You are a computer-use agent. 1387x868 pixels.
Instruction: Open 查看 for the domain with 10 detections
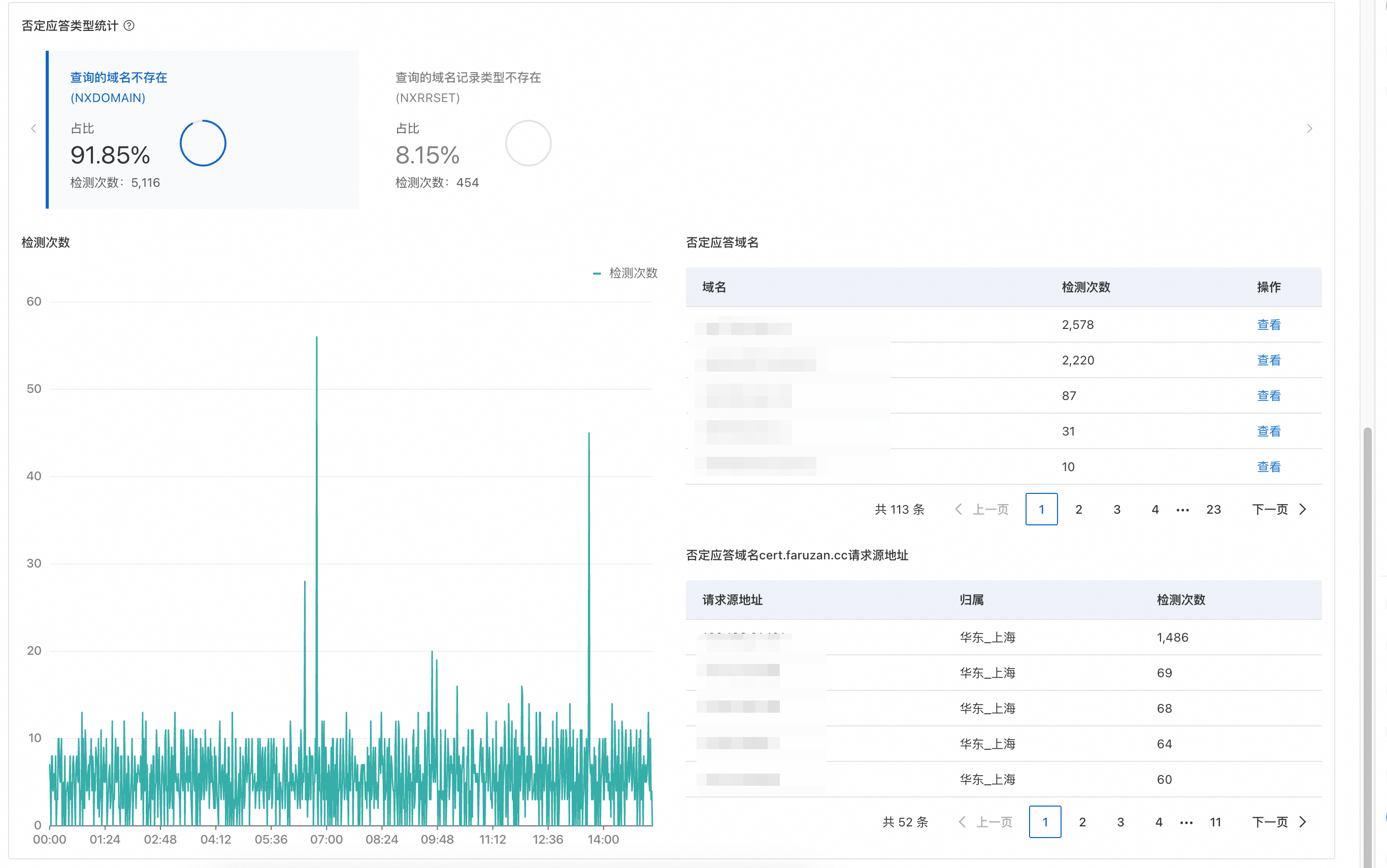[1268, 468]
